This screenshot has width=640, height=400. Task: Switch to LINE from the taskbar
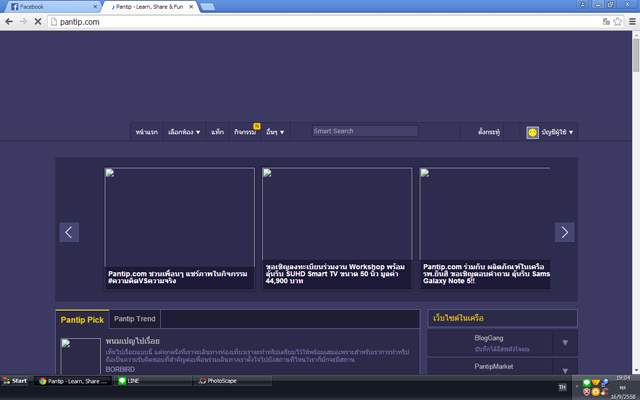[x=153, y=381]
